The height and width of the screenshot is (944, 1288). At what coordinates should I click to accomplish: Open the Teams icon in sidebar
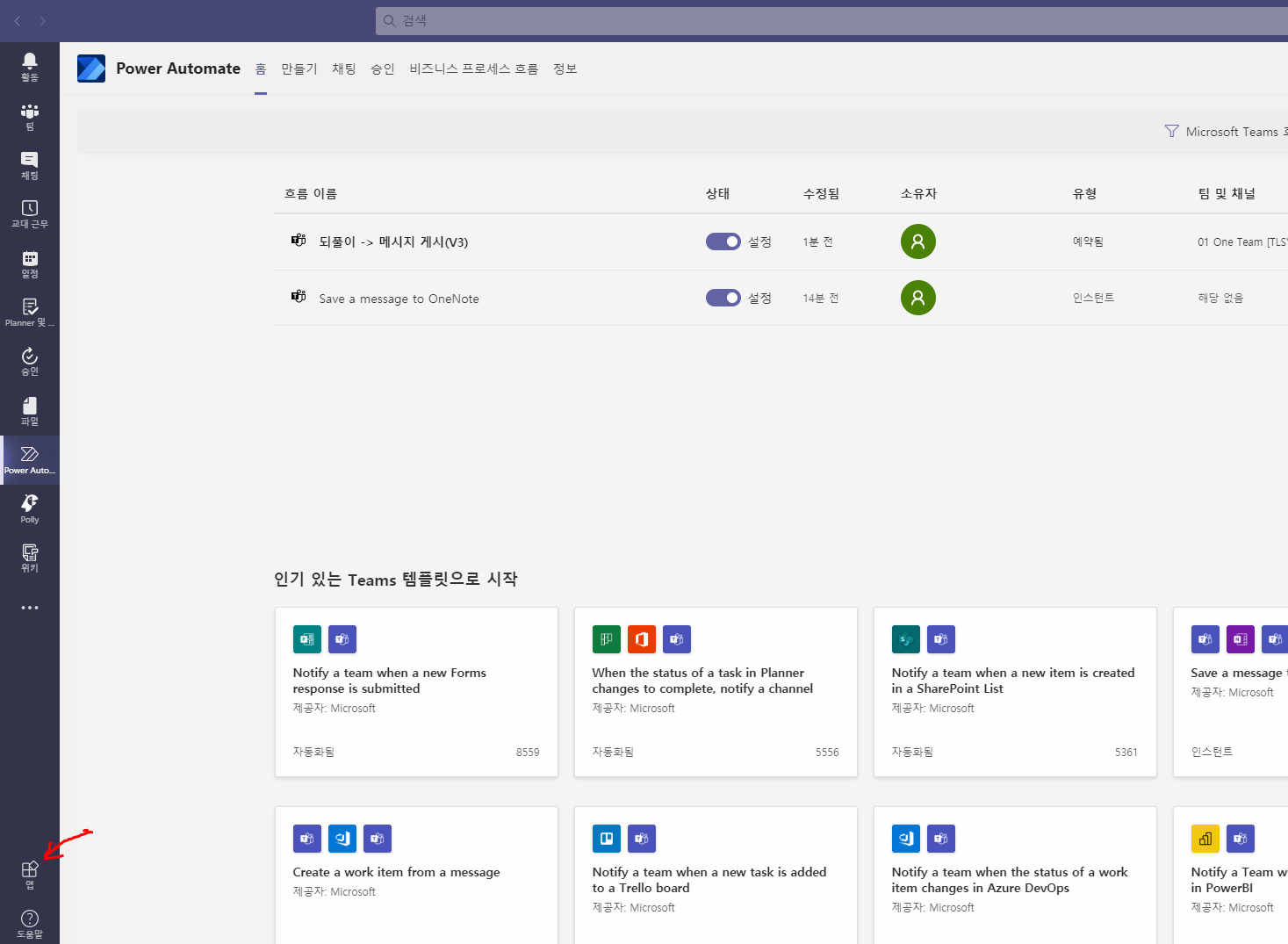pyautogui.click(x=30, y=117)
